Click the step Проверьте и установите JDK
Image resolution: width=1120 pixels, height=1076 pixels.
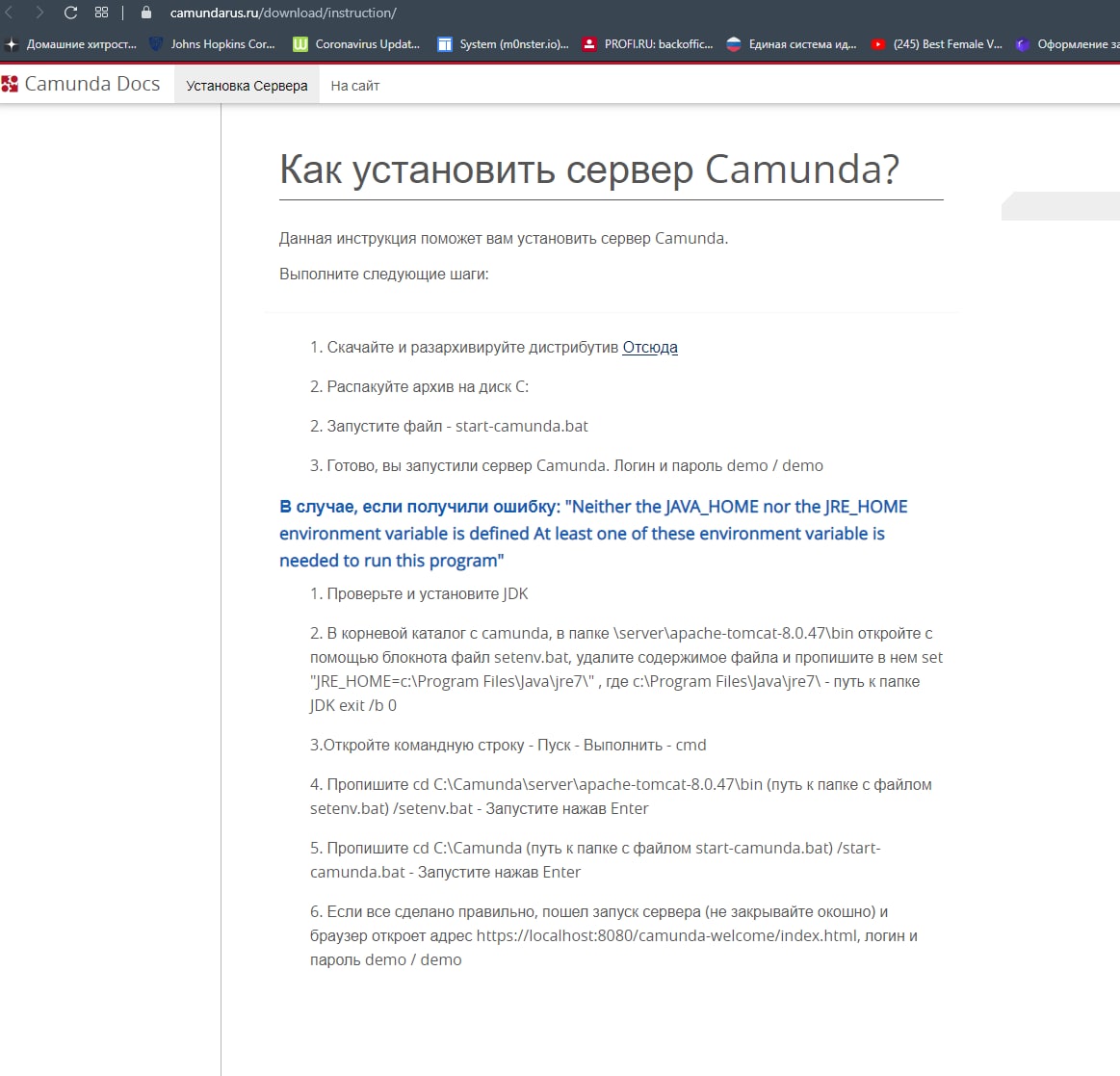[x=419, y=593]
